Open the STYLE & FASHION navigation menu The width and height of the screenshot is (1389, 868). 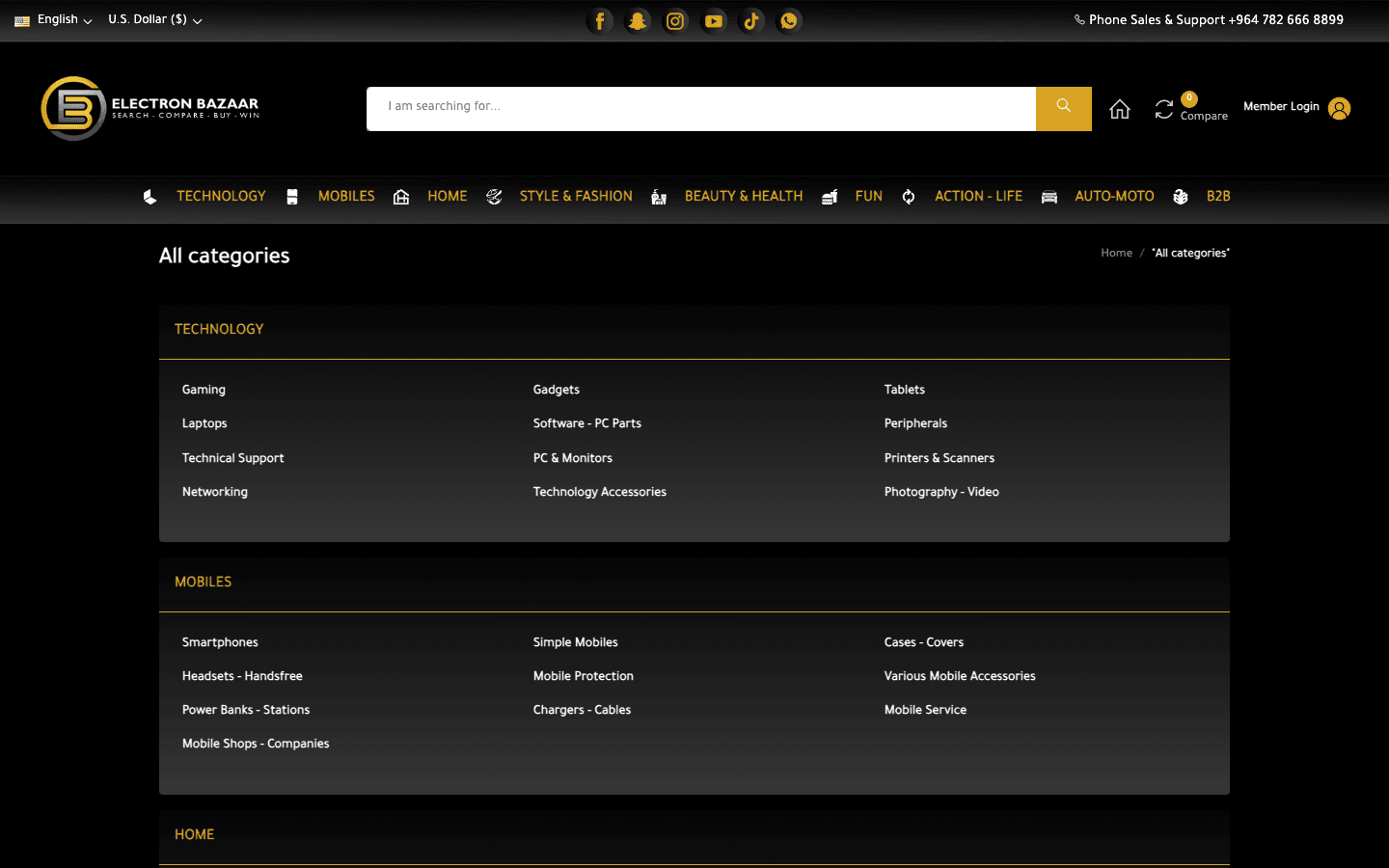576,196
